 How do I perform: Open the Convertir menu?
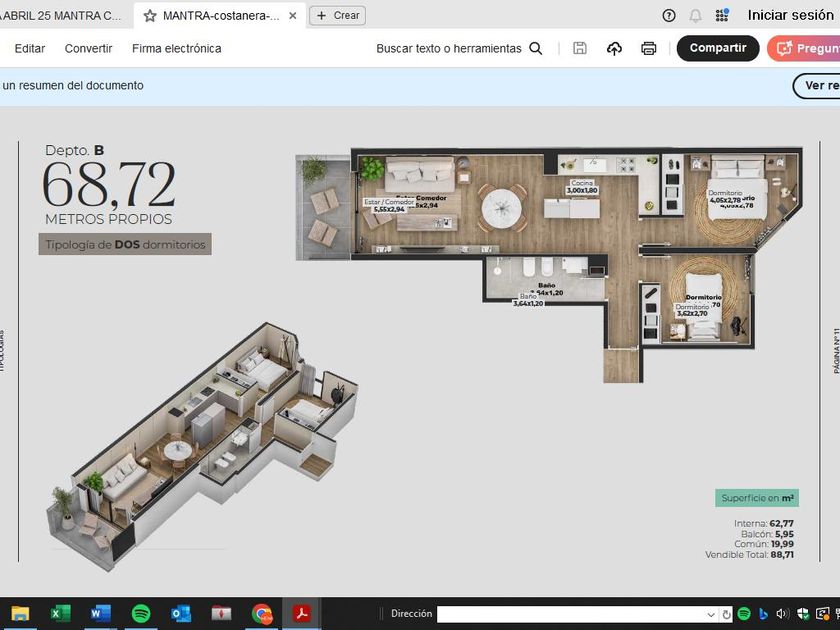pyautogui.click(x=88, y=48)
